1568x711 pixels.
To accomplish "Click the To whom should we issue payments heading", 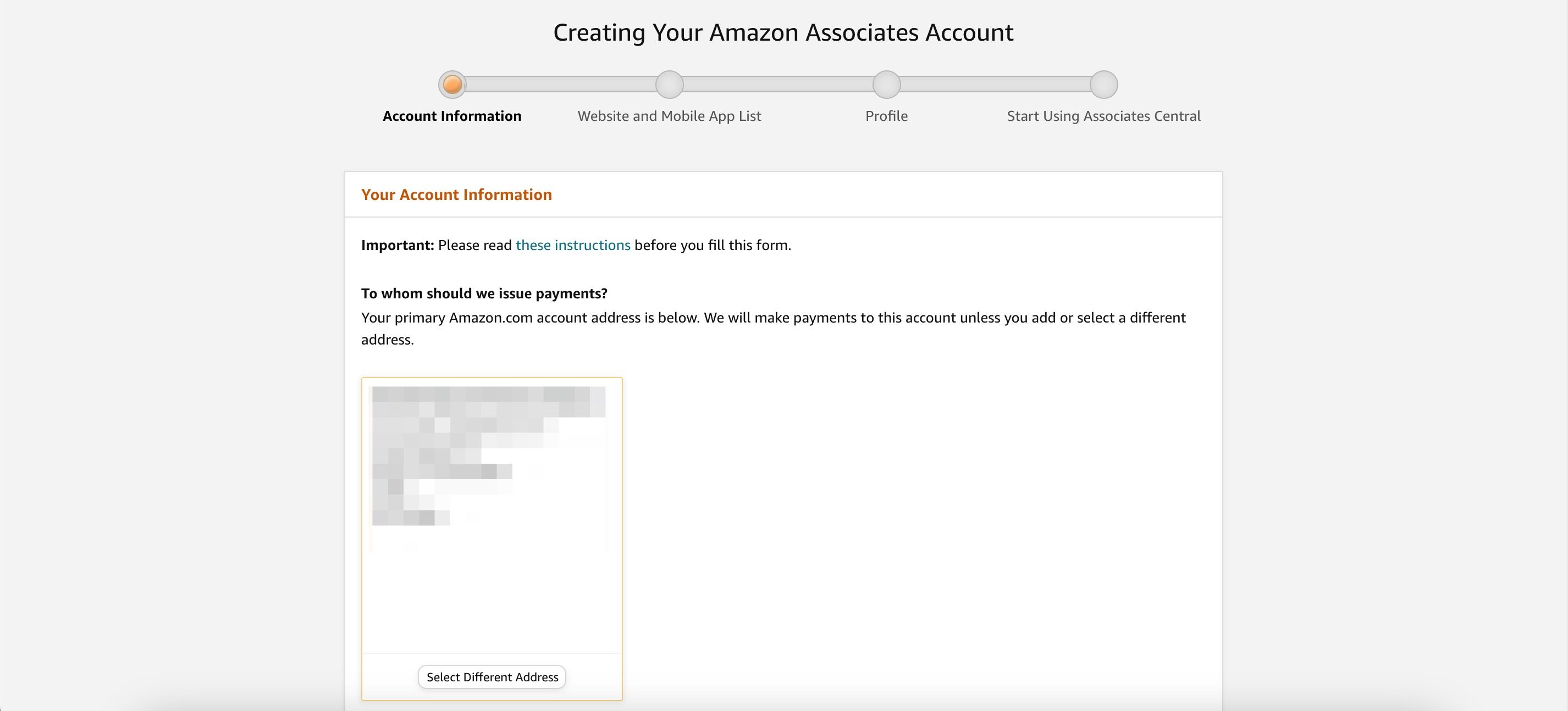I will click(484, 292).
